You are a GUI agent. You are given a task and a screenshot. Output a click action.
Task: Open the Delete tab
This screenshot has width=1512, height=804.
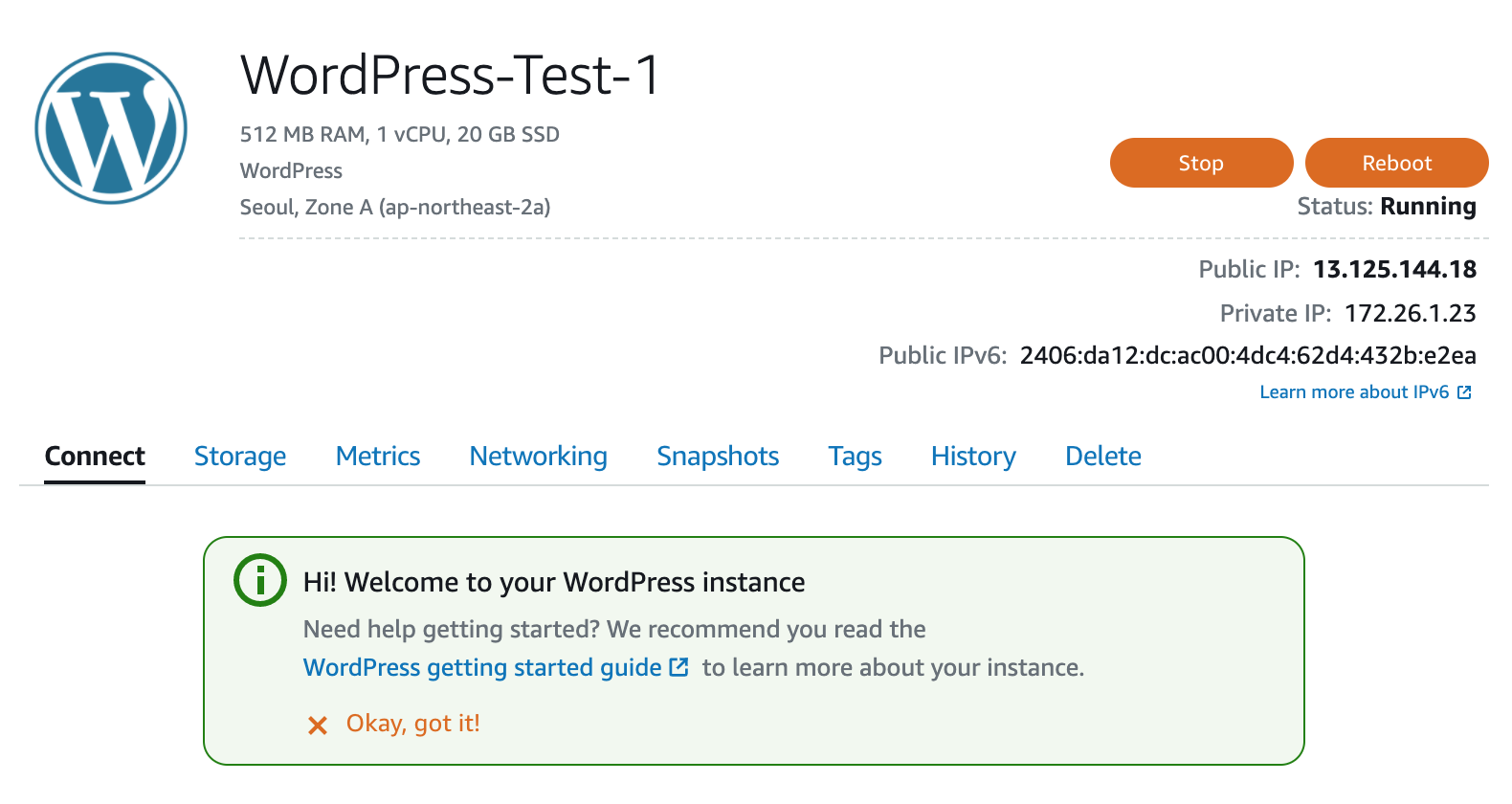[1103, 457]
